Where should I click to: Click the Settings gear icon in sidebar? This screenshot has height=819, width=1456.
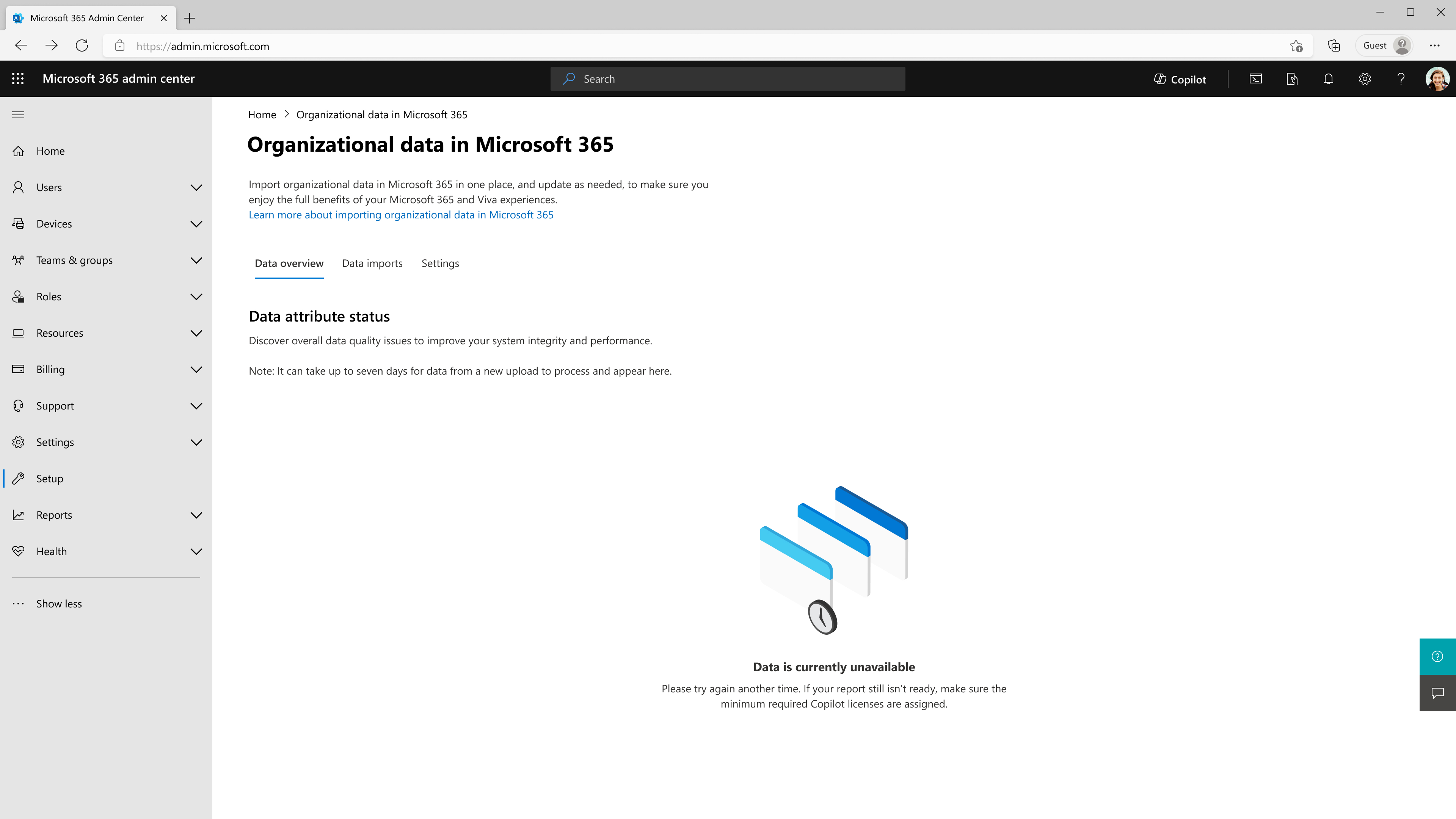pos(18,442)
